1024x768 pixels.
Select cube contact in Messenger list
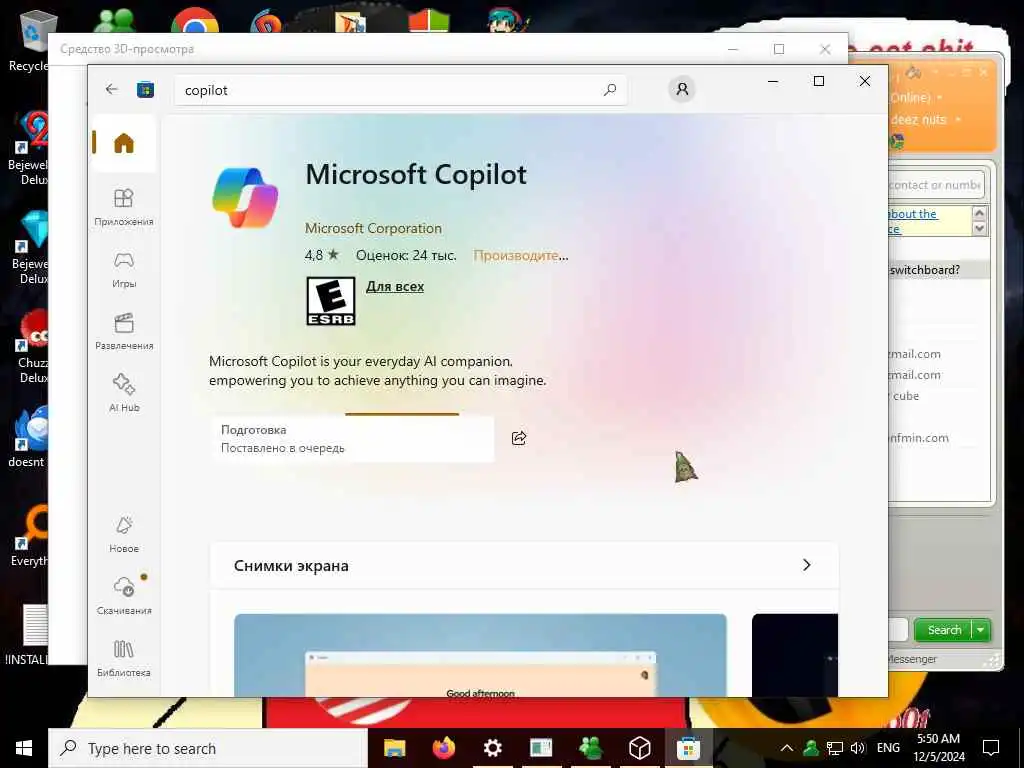(906, 396)
